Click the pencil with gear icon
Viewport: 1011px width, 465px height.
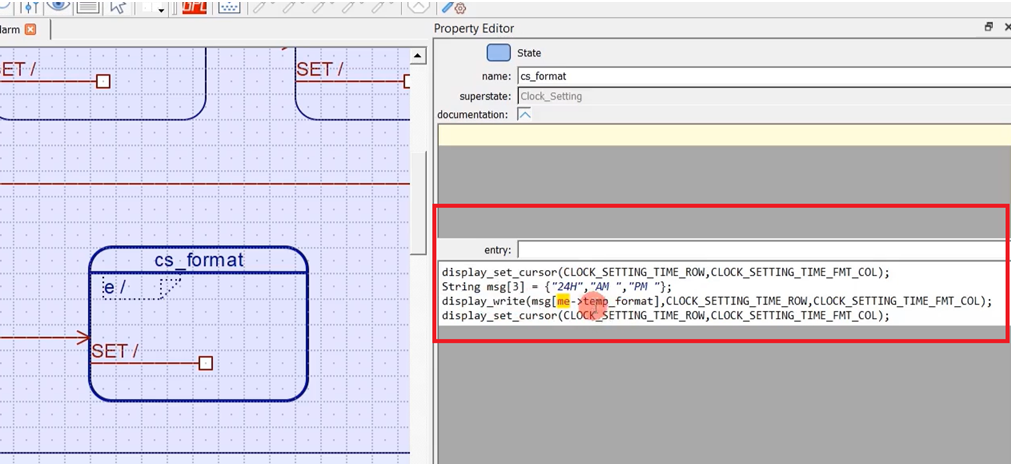click(x=454, y=7)
